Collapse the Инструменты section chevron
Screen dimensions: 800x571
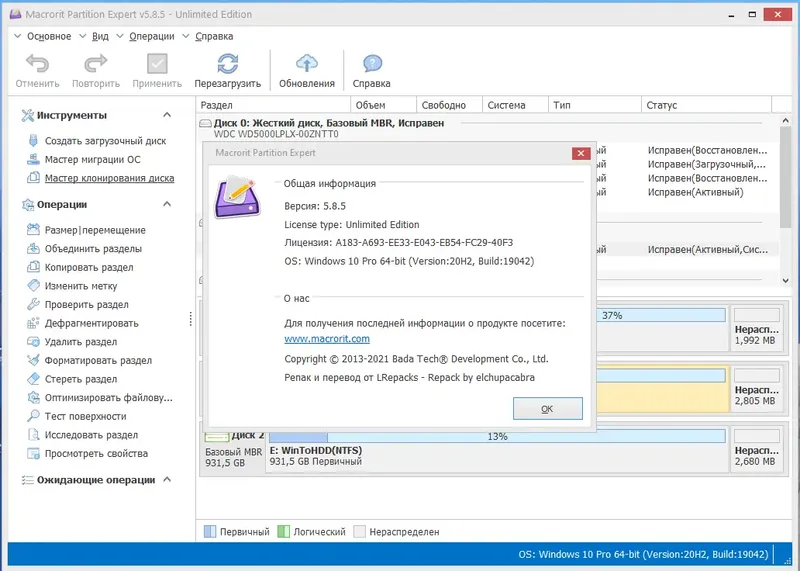pyautogui.click(x=167, y=115)
